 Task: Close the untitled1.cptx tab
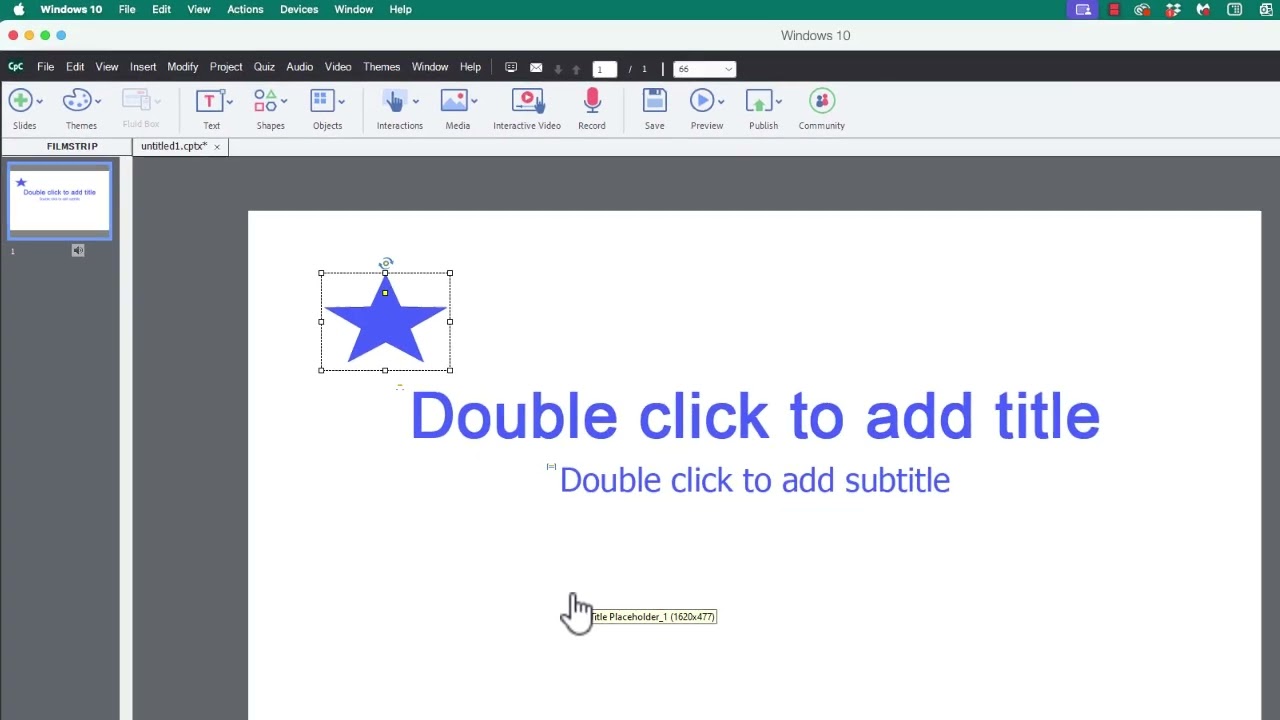click(217, 147)
